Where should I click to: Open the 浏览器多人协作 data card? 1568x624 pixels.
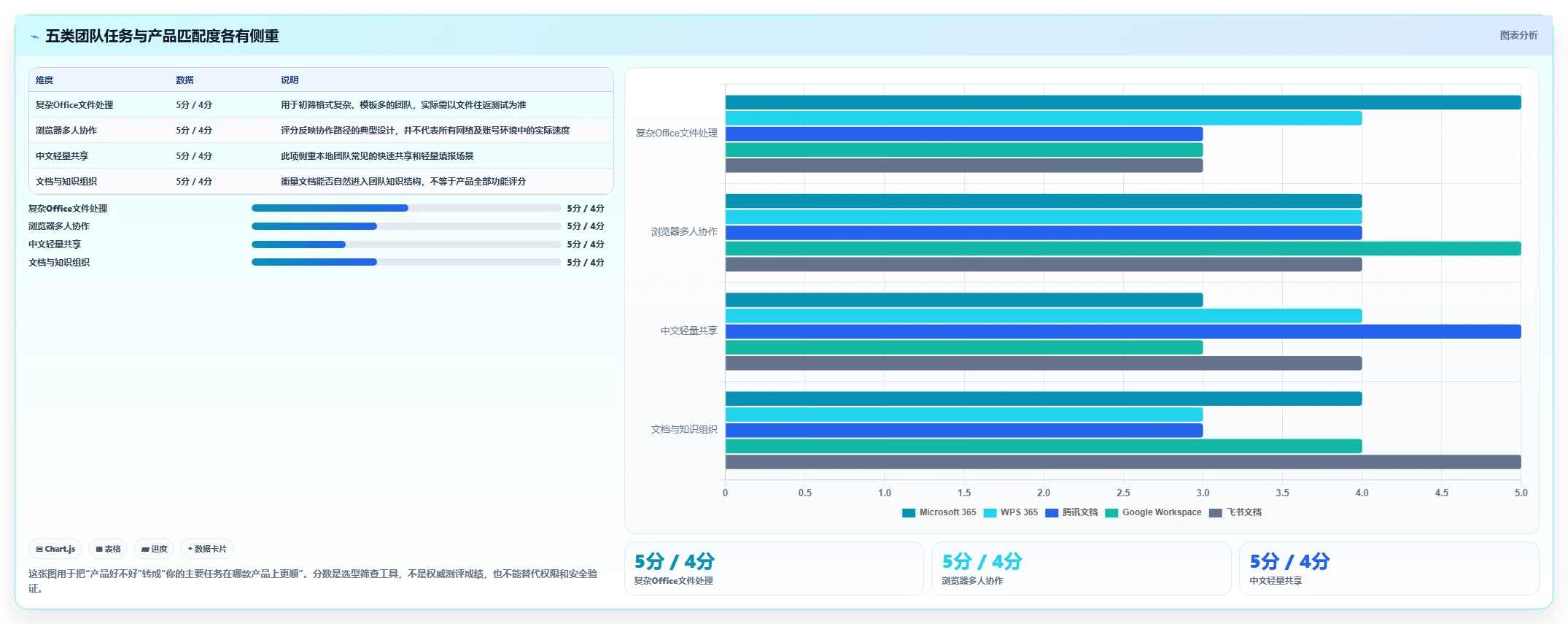coord(1082,569)
